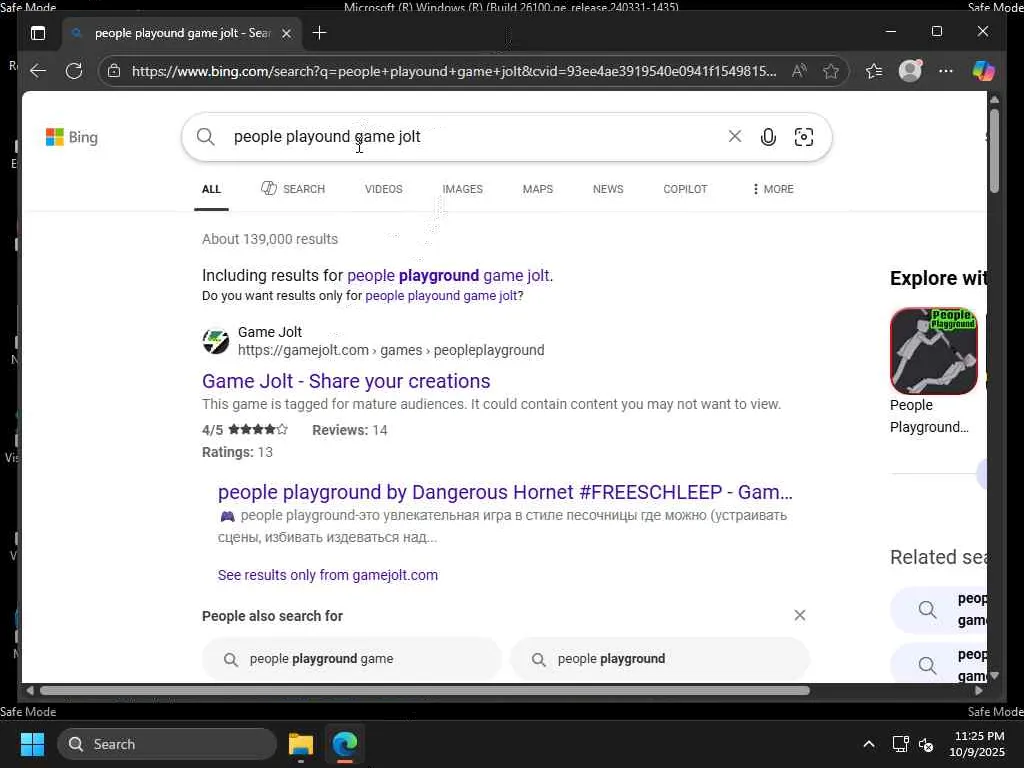The height and width of the screenshot is (768, 1024).
Task: Click the 'Reviews: 14' text
Action: tap(349, 430)
